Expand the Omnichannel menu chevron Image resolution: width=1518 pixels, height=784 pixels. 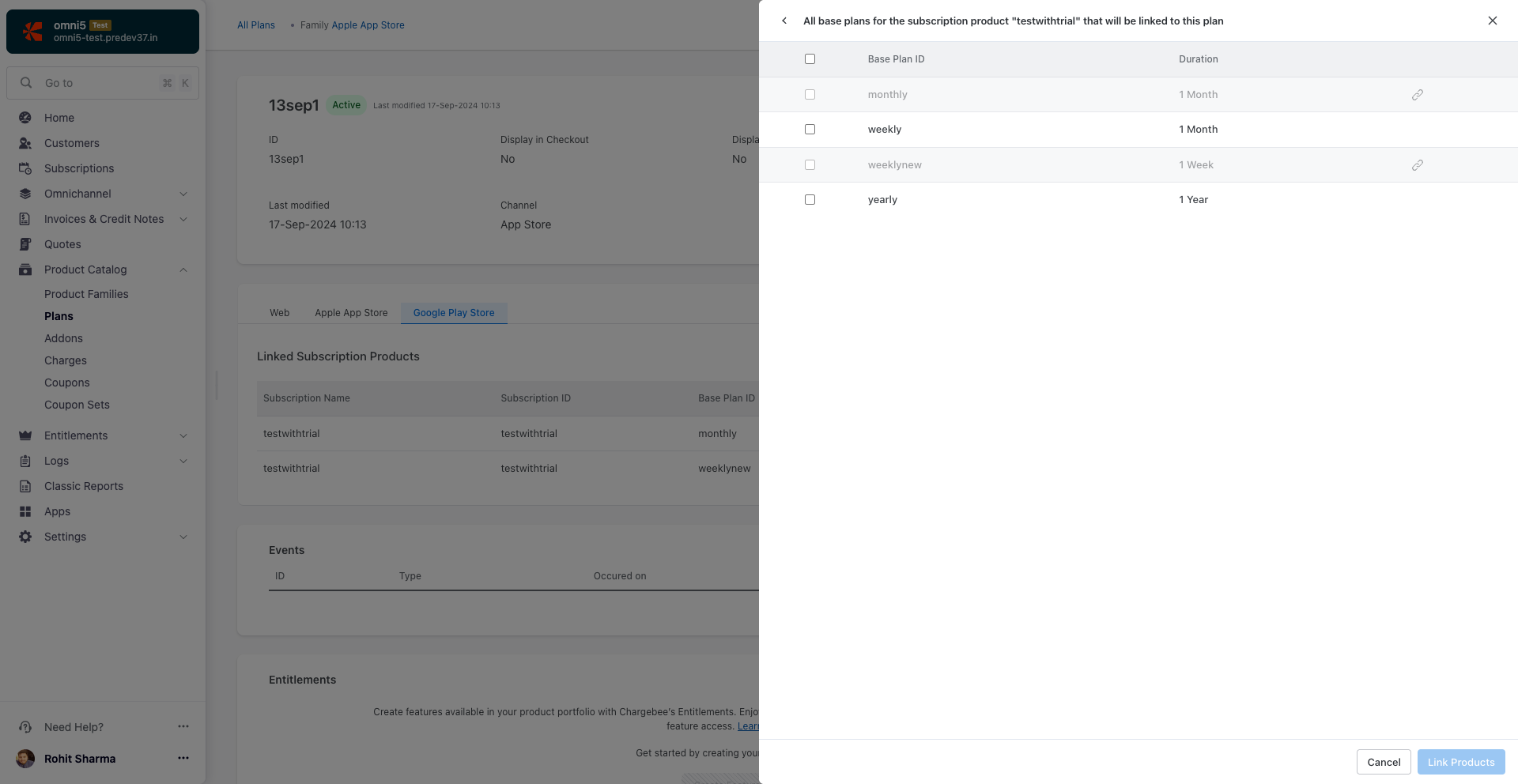point(183,194)
